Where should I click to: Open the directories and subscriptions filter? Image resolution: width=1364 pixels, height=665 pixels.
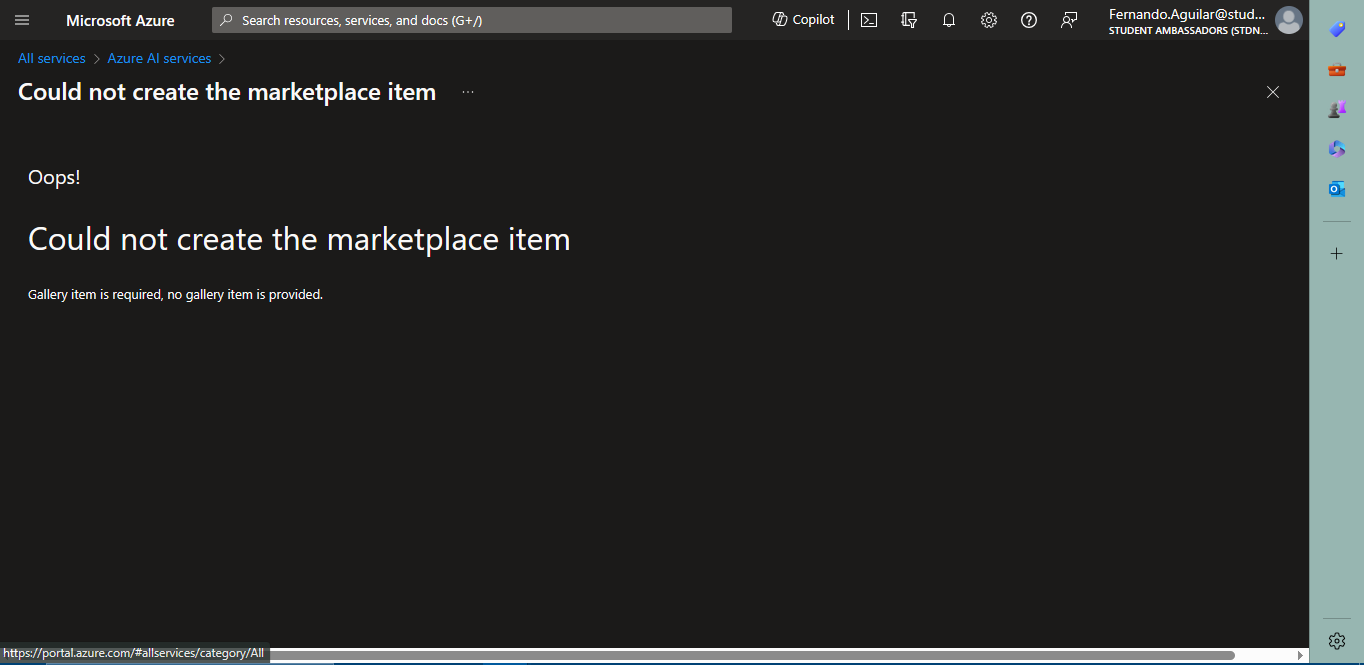[x=908, y=19]
